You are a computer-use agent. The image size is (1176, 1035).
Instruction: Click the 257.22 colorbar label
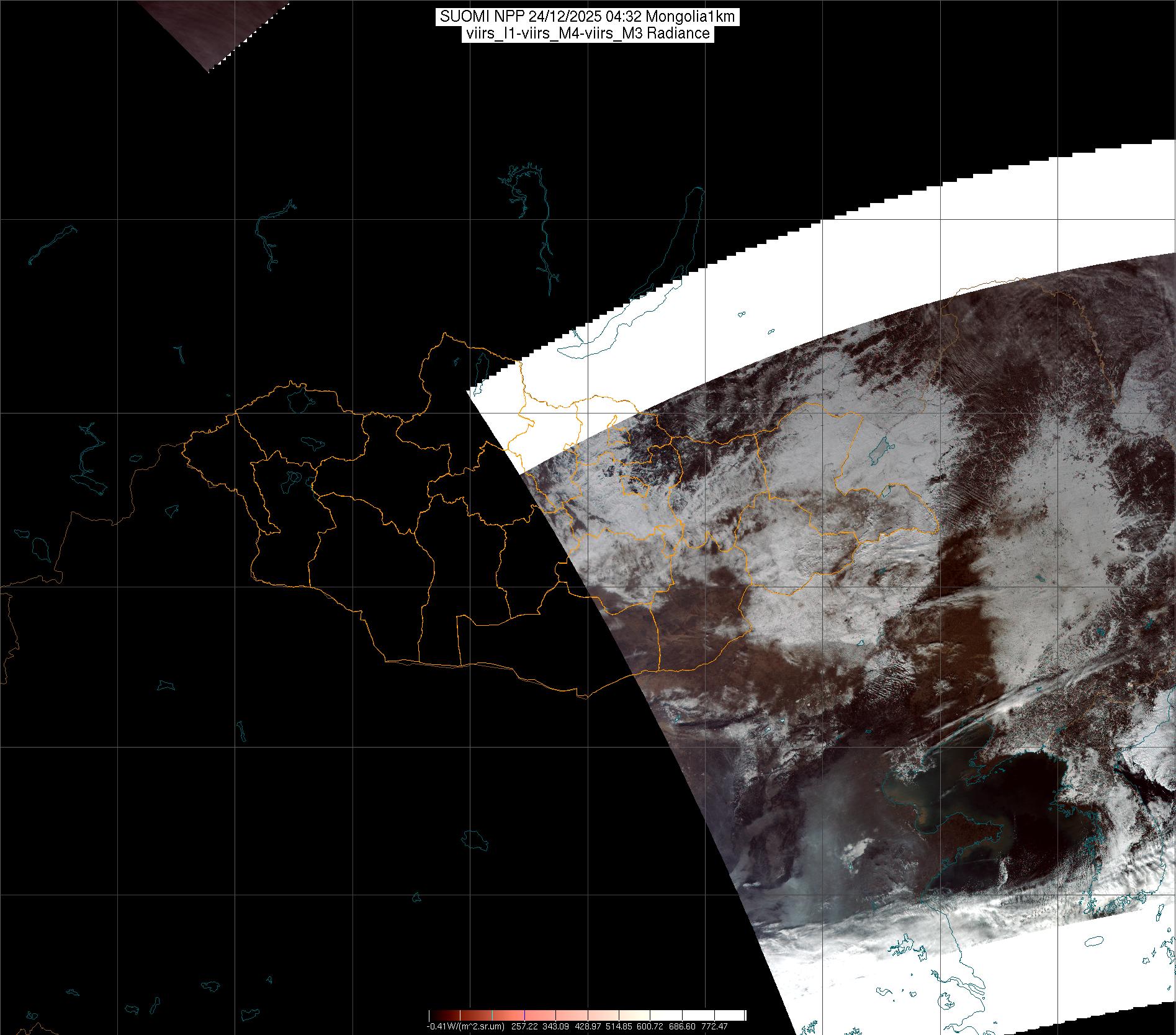(525, 1026)
